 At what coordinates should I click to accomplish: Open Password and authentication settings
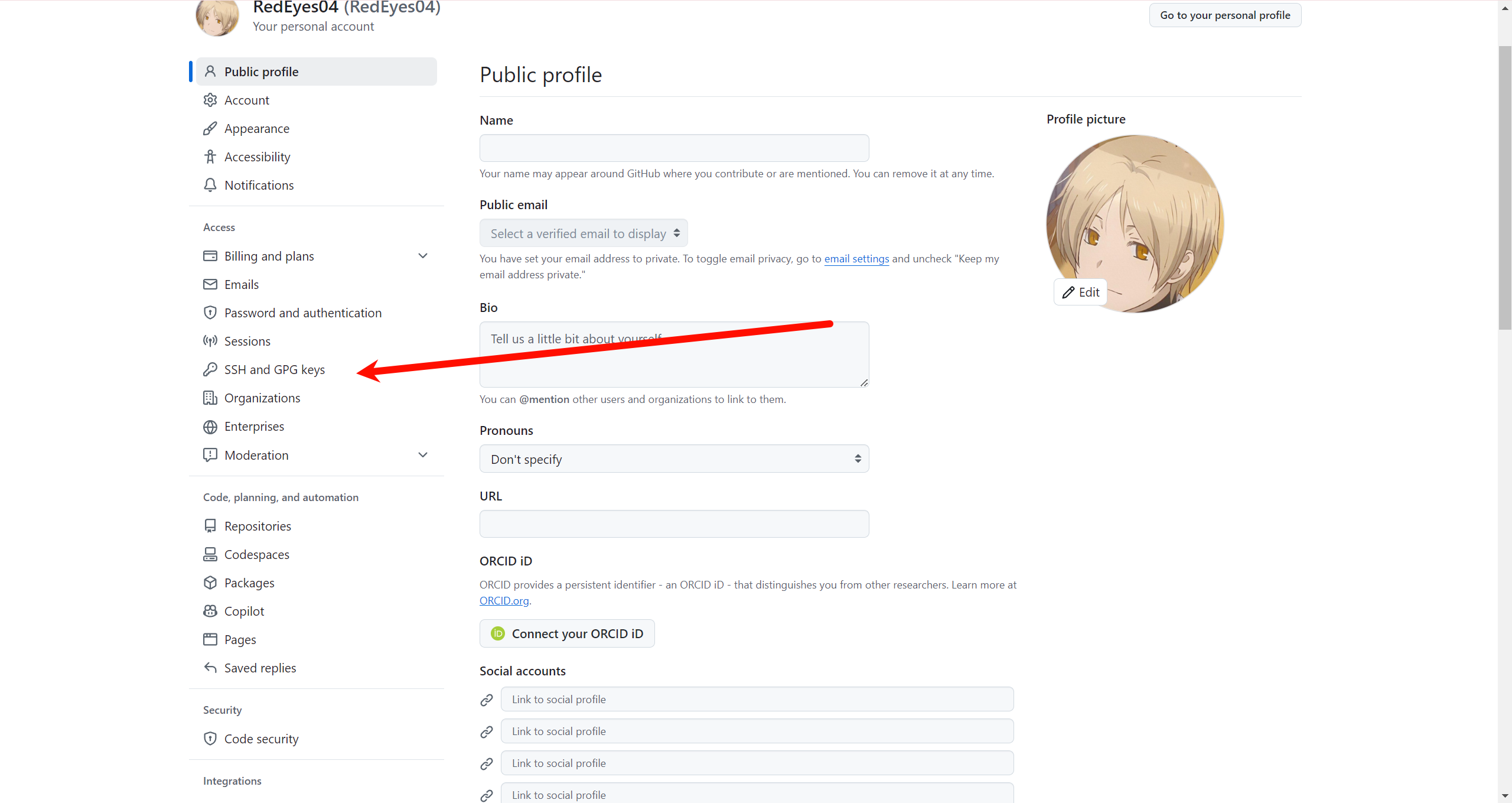pyautogui.click(x=303, y=313)
